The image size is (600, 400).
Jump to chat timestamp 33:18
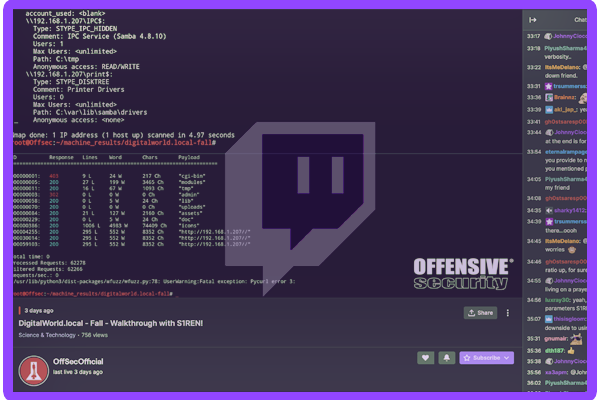point(533,49)
